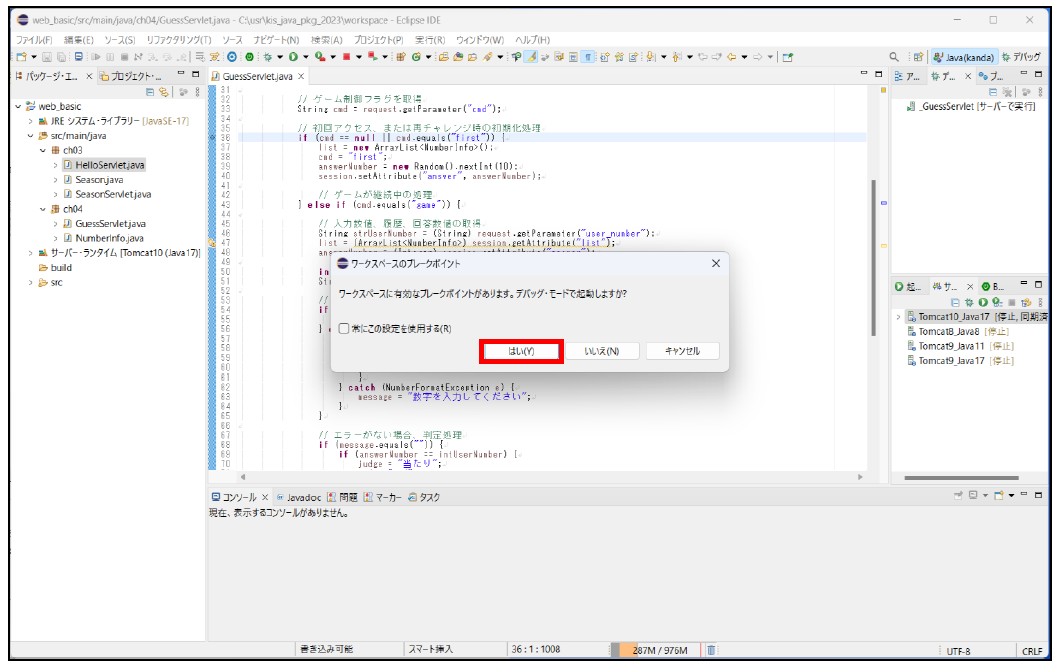
Task: Select HelloServlet.java in the package tree
Action: [109, 165]
